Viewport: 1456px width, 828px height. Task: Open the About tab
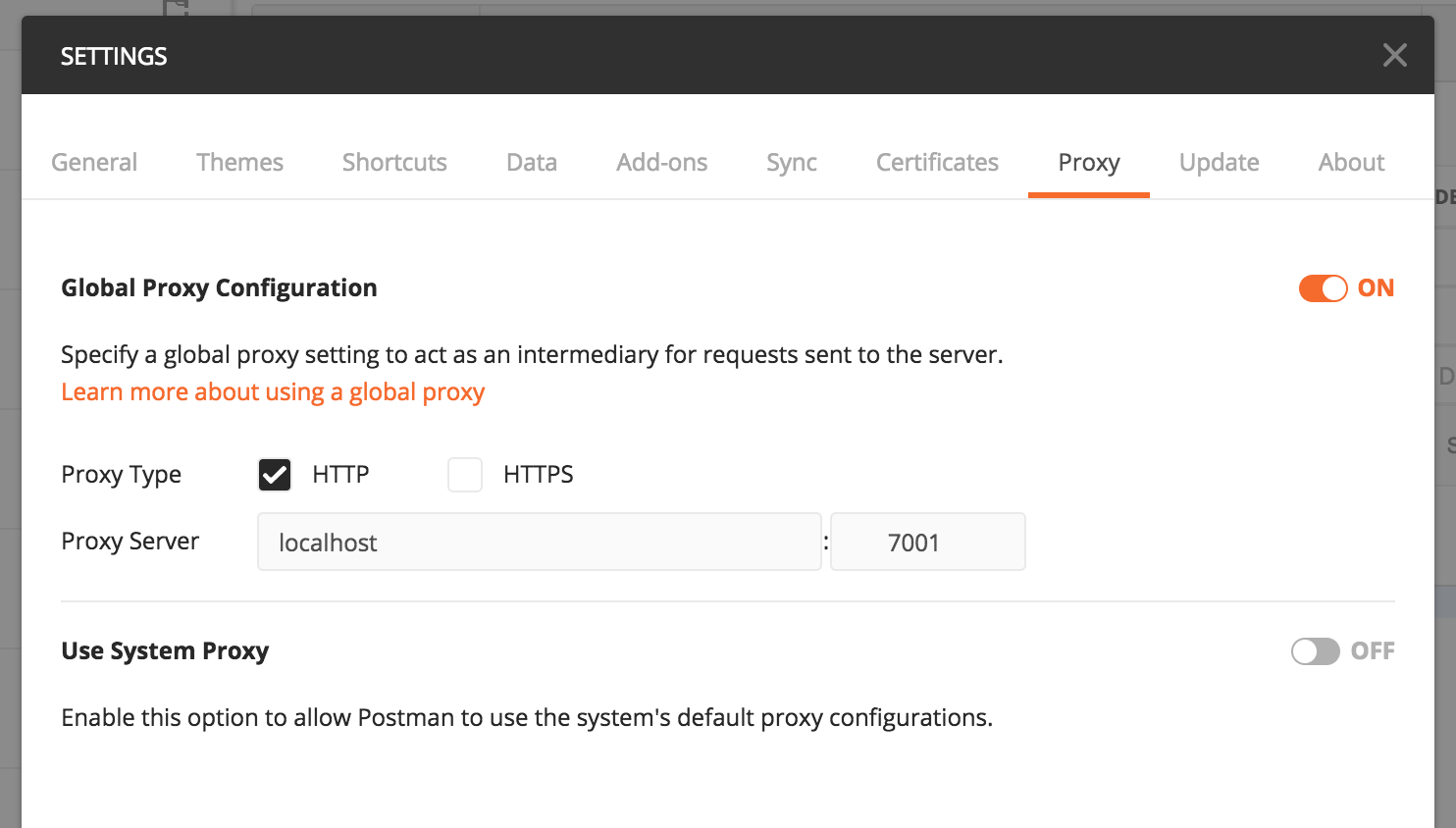[x=1351, y=162]
